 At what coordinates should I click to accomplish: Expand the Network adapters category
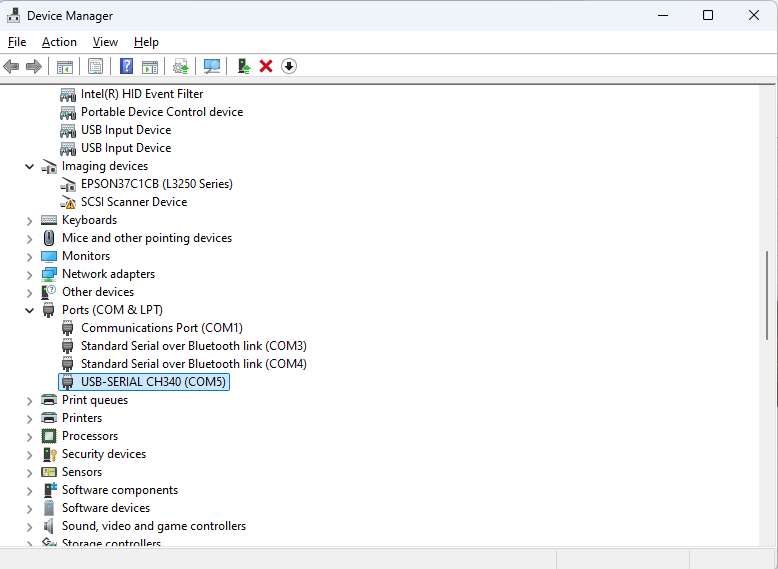pos(30,274)
